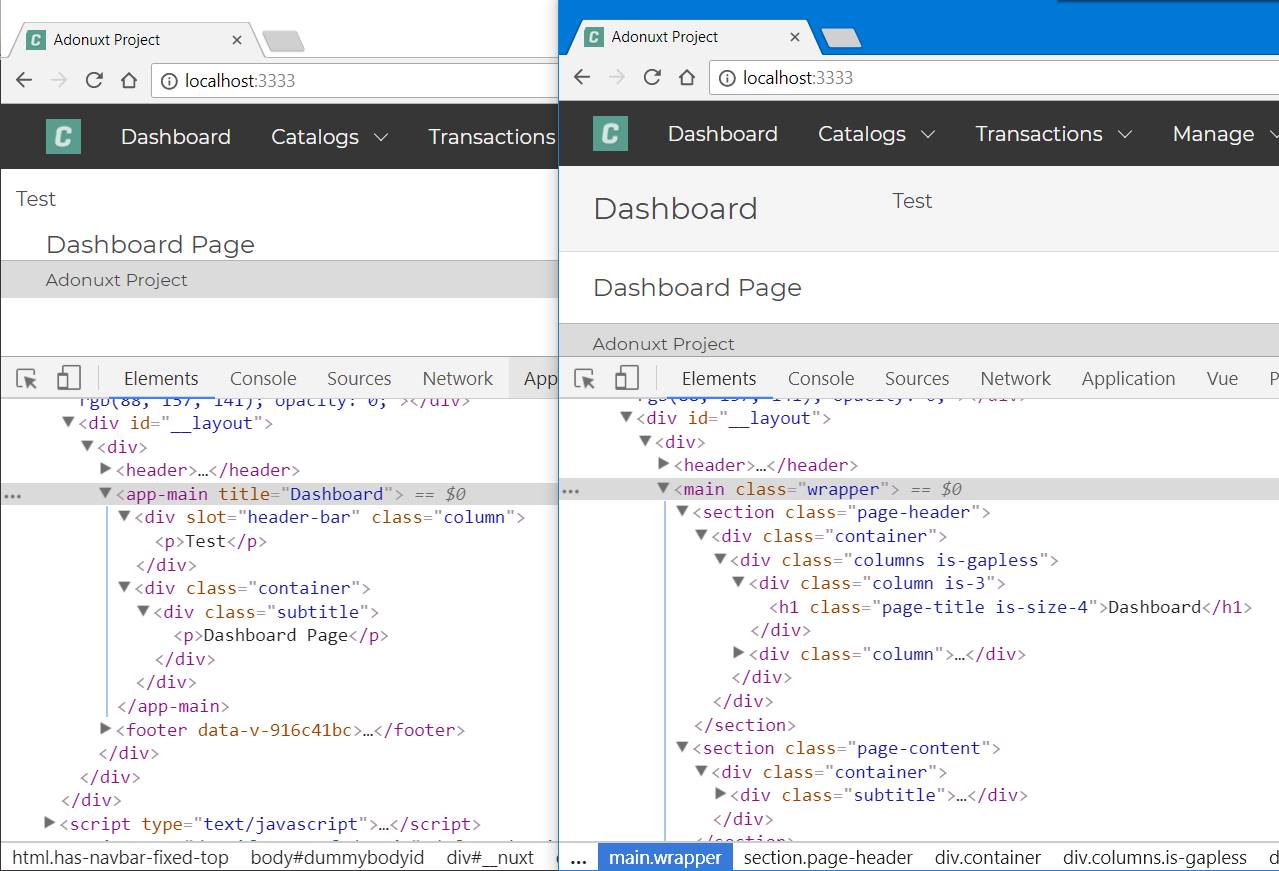Open Dashboard link in left window navbar
This screenshot has width=1279, height=871.
(176, 137)
